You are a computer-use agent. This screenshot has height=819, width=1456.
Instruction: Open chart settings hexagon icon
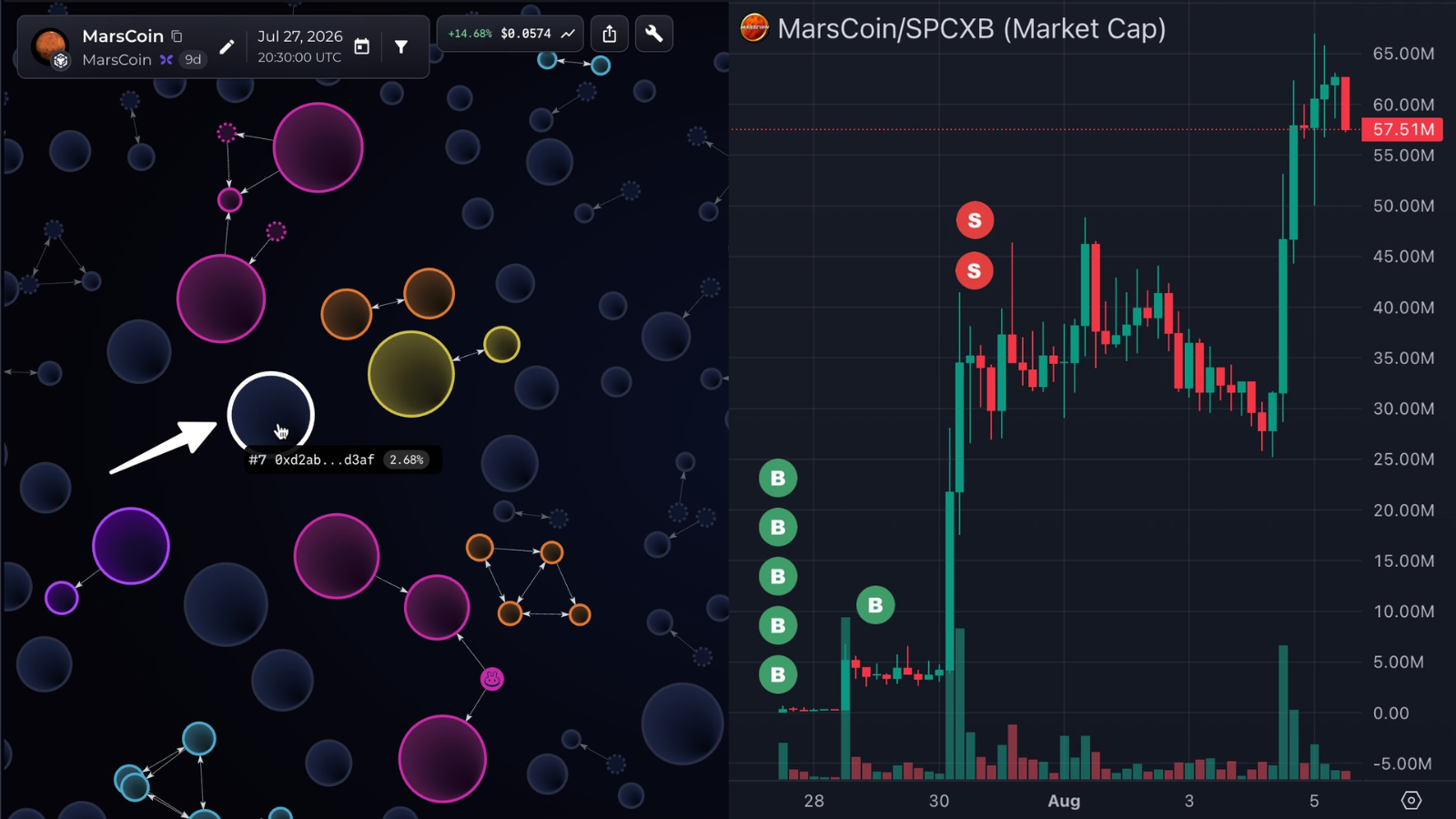click(1410, 801)
